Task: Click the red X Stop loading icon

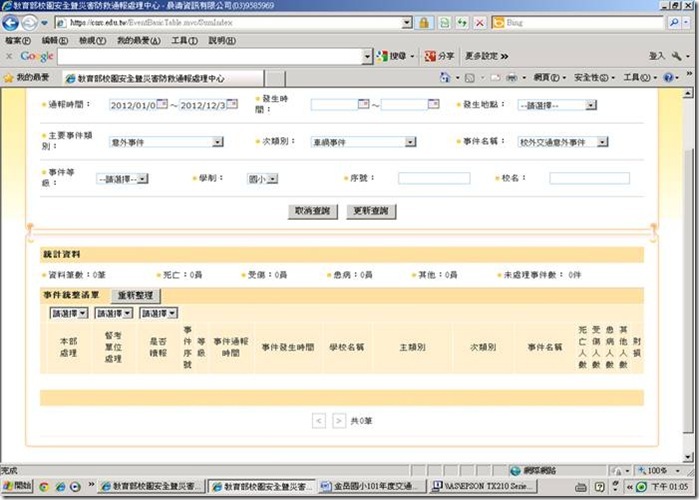Action: pyautogui.click(x=480, y=23)
